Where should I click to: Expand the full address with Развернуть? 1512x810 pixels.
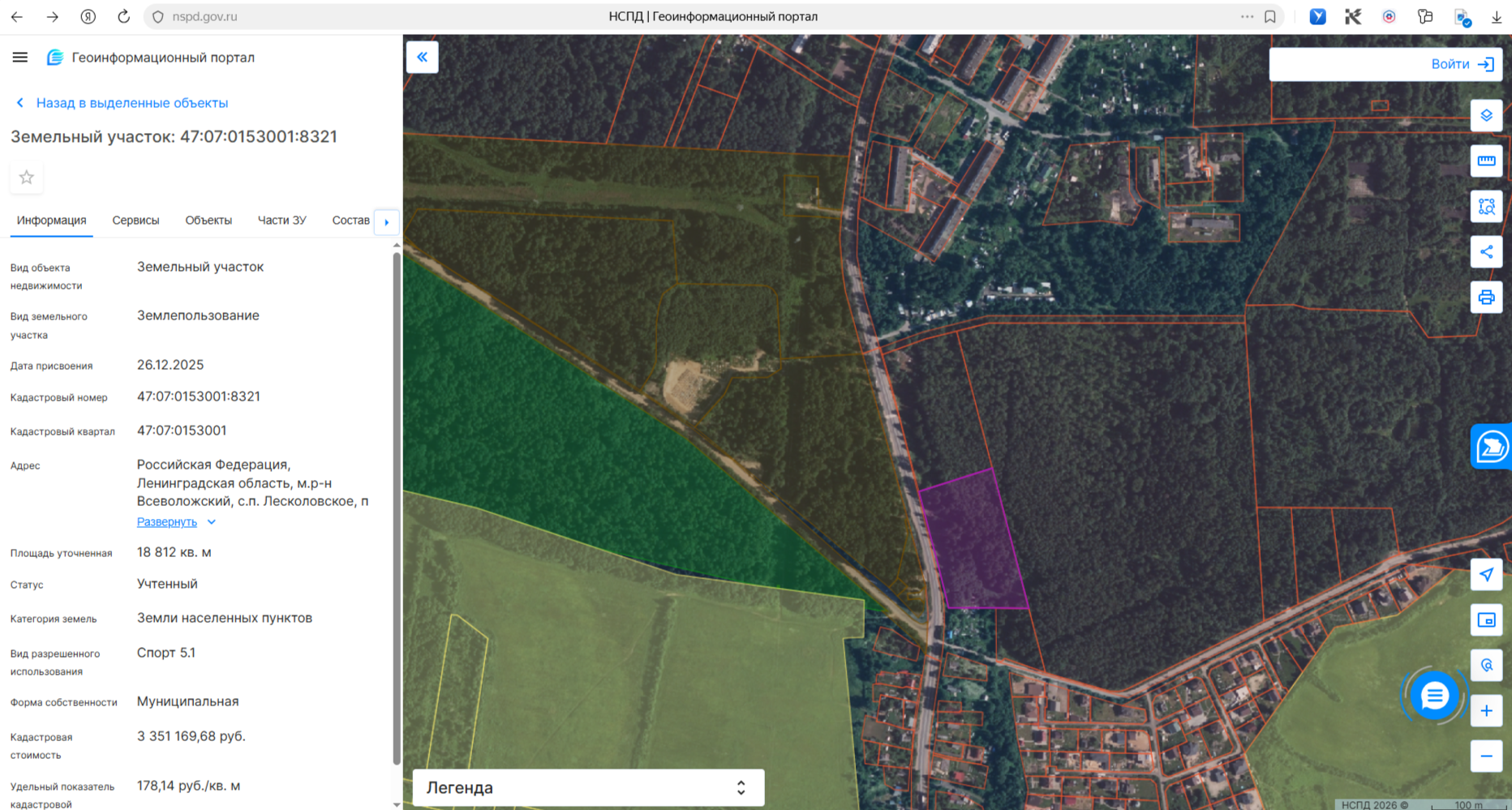click(167, 522)
